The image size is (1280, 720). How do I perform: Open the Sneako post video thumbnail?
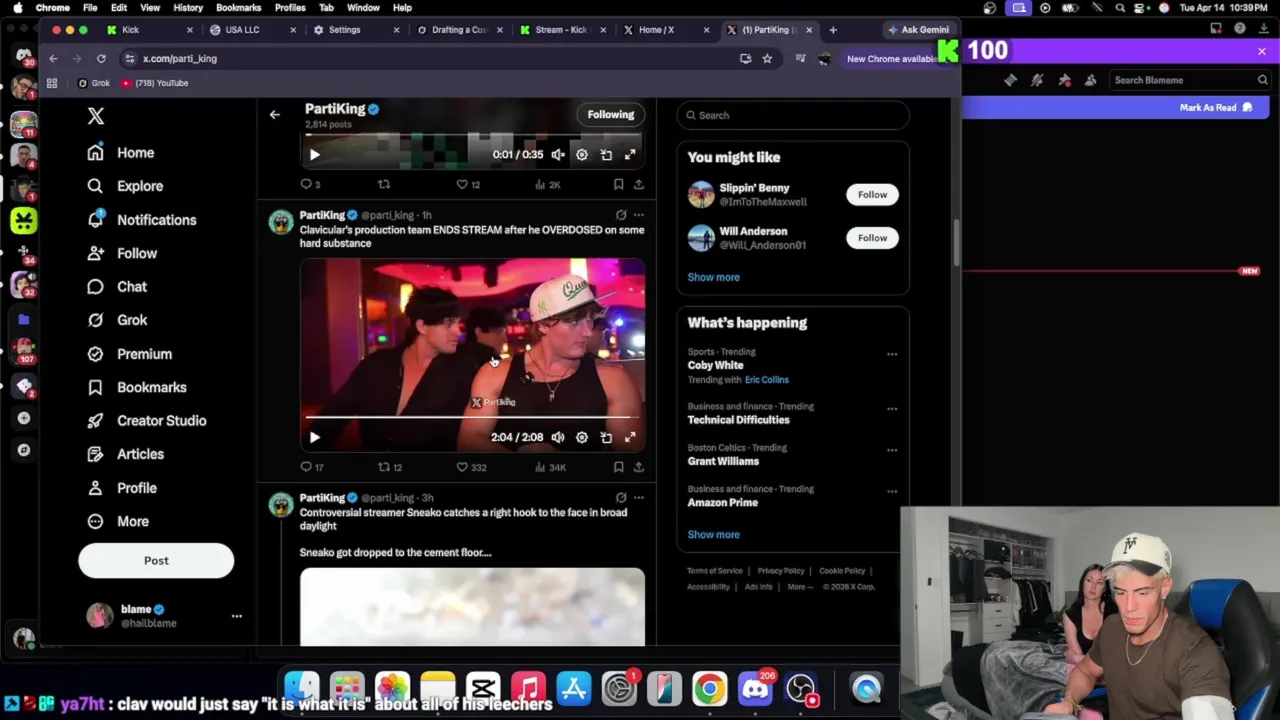(472, 607)
